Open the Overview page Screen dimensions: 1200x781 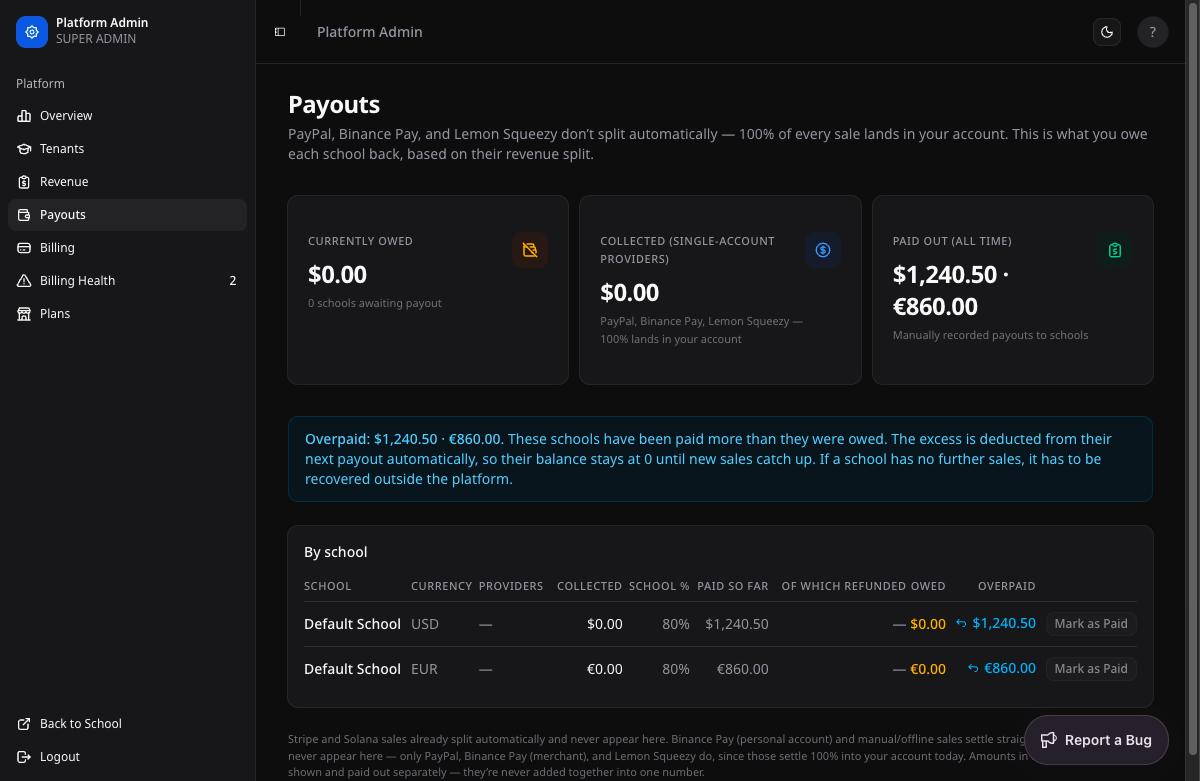pos(127,116)
